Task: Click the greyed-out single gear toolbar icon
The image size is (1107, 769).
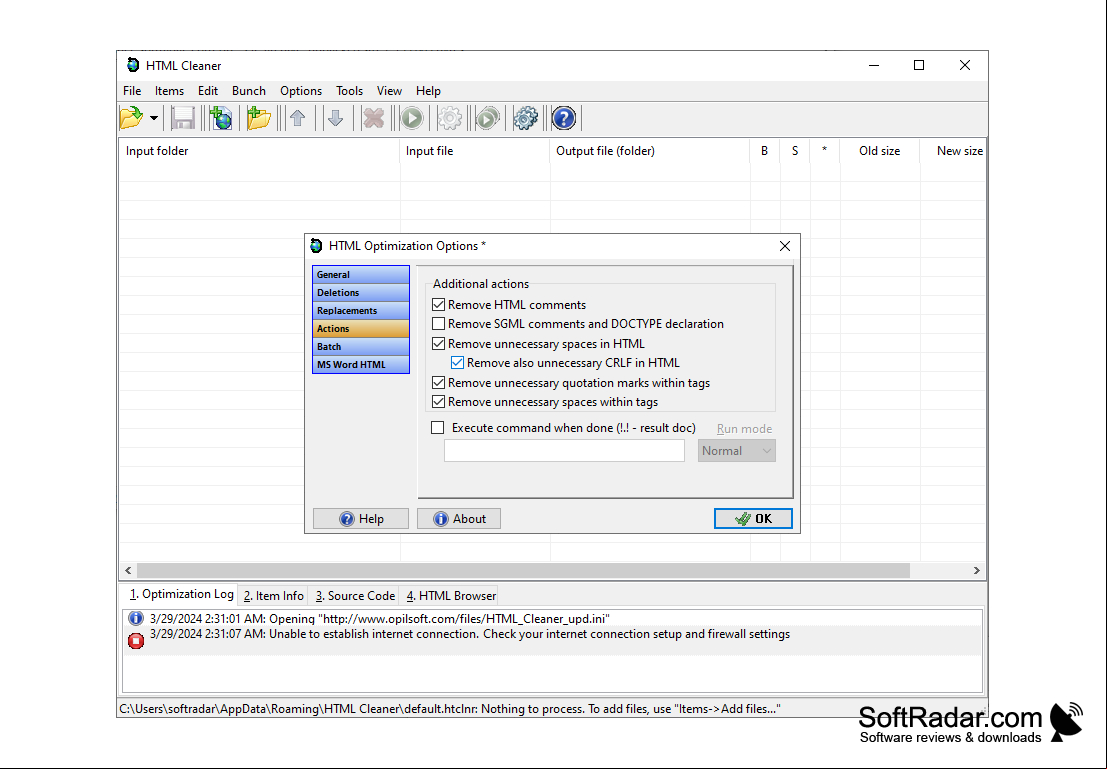Action: 450,118
